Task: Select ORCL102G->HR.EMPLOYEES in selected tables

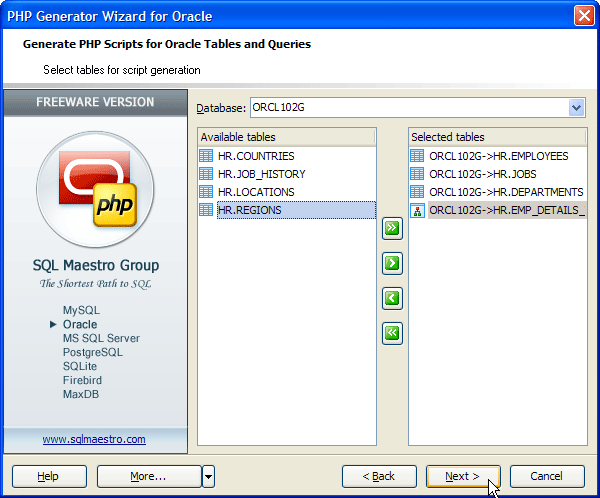Action: tap(499, 156)
